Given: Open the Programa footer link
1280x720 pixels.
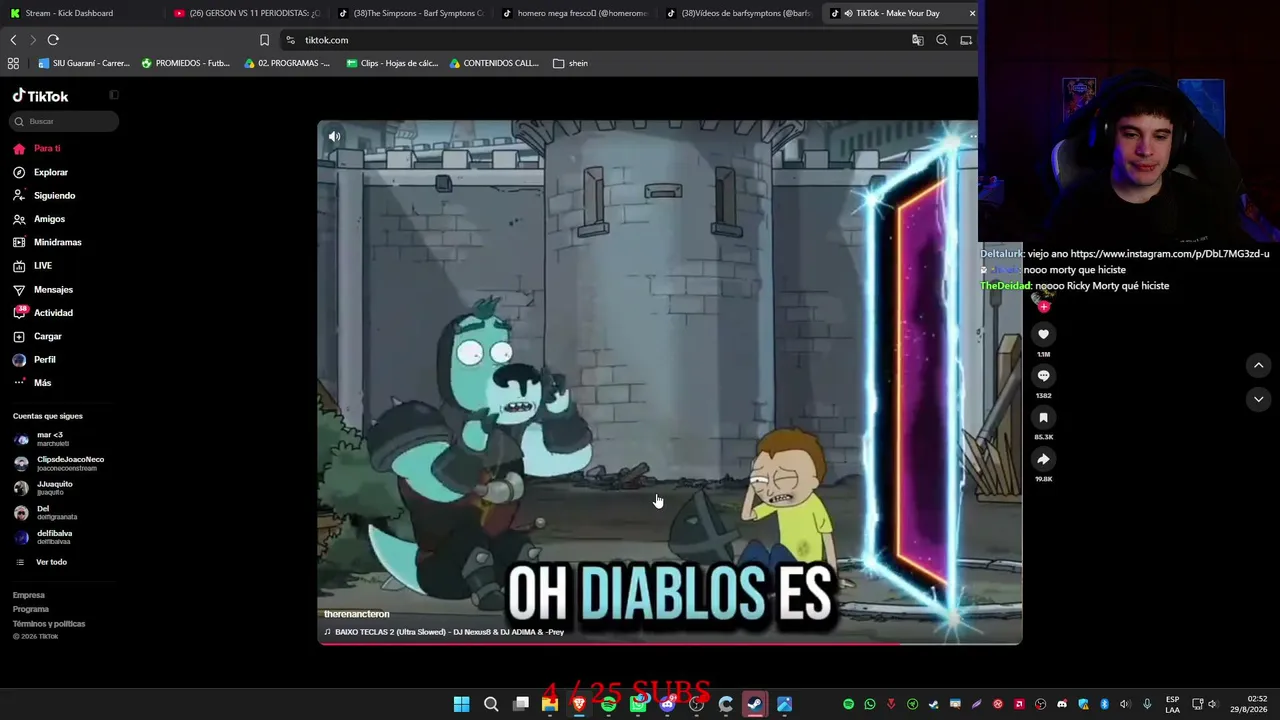Looking at the screenshot, I should coord(31,609).
